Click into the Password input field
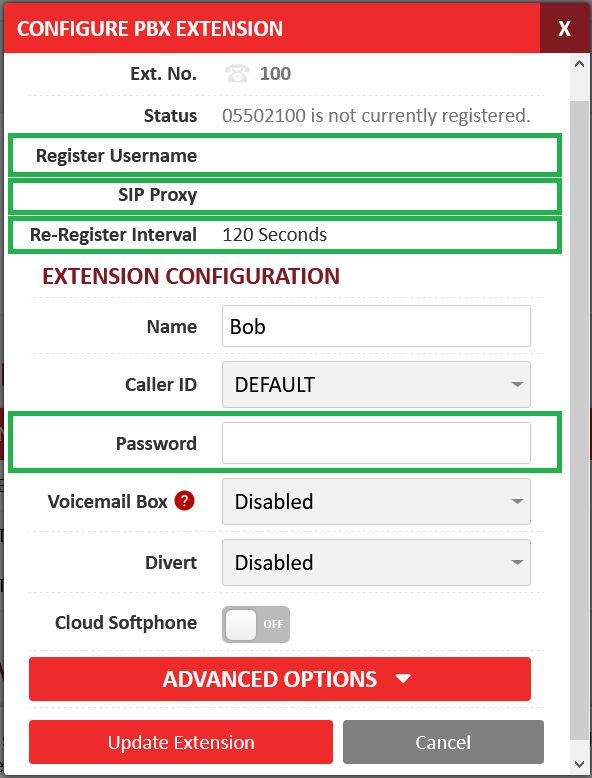This screenshot has width=592, height=778. pos(376,443)
